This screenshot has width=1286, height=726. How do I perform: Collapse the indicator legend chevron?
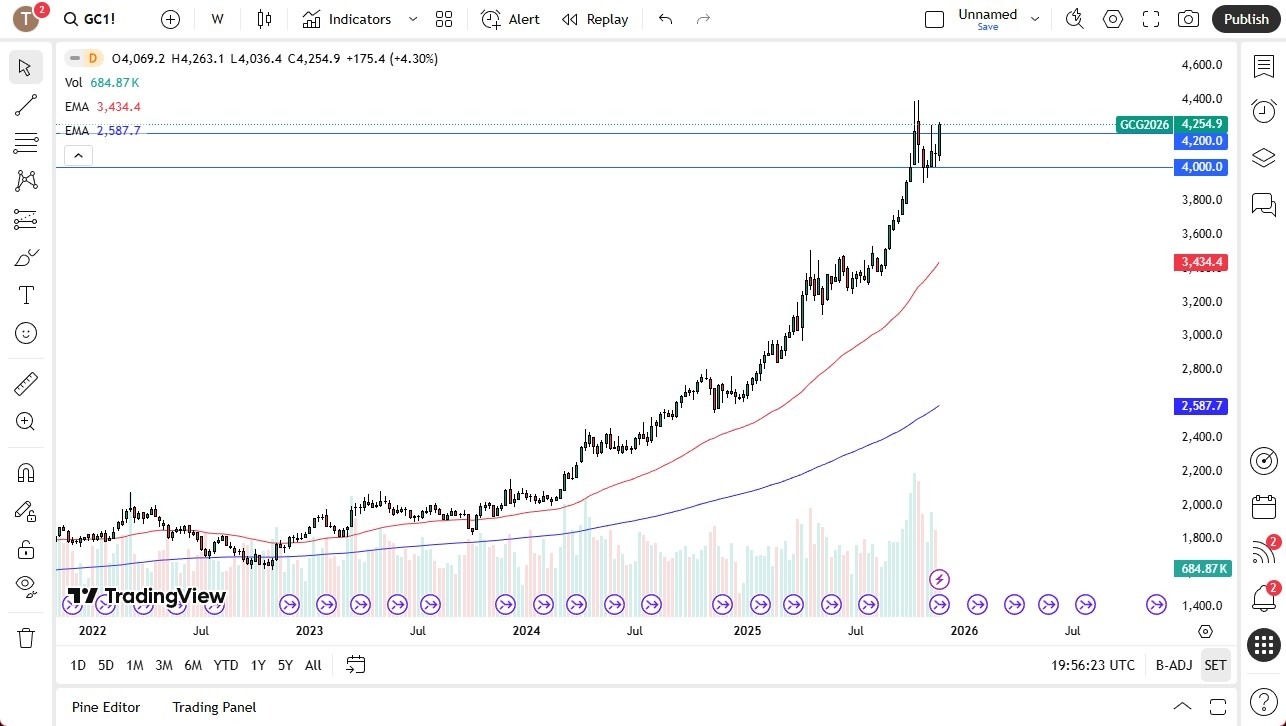(78, 155)
